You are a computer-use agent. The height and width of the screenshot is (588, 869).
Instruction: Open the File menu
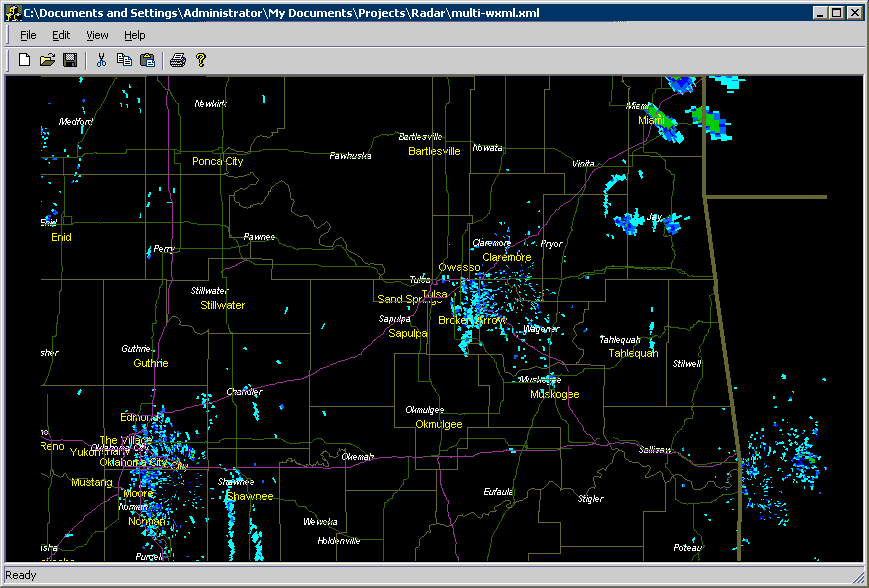[28, 34]
